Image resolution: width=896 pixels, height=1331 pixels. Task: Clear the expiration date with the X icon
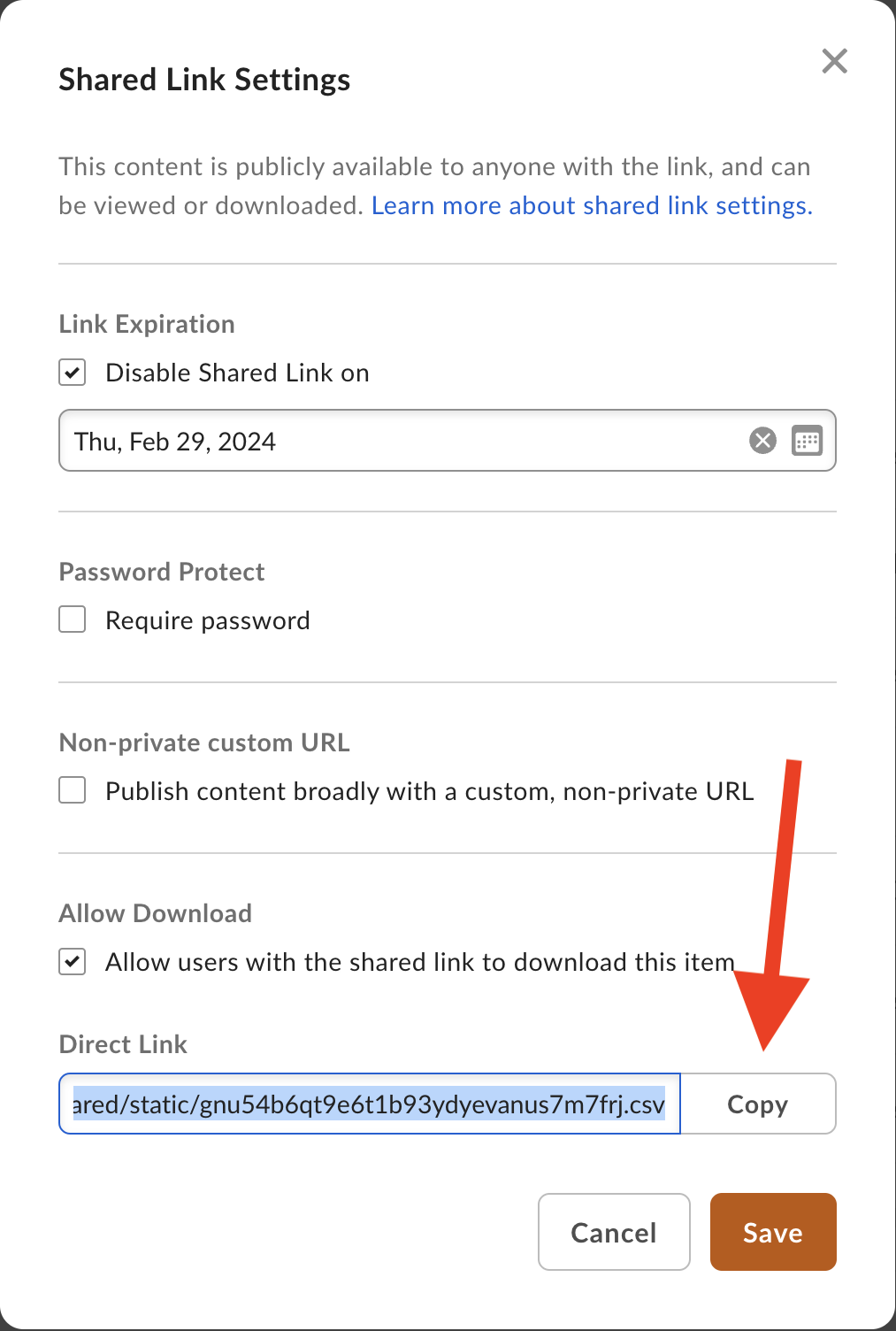[x=762, y=441]
